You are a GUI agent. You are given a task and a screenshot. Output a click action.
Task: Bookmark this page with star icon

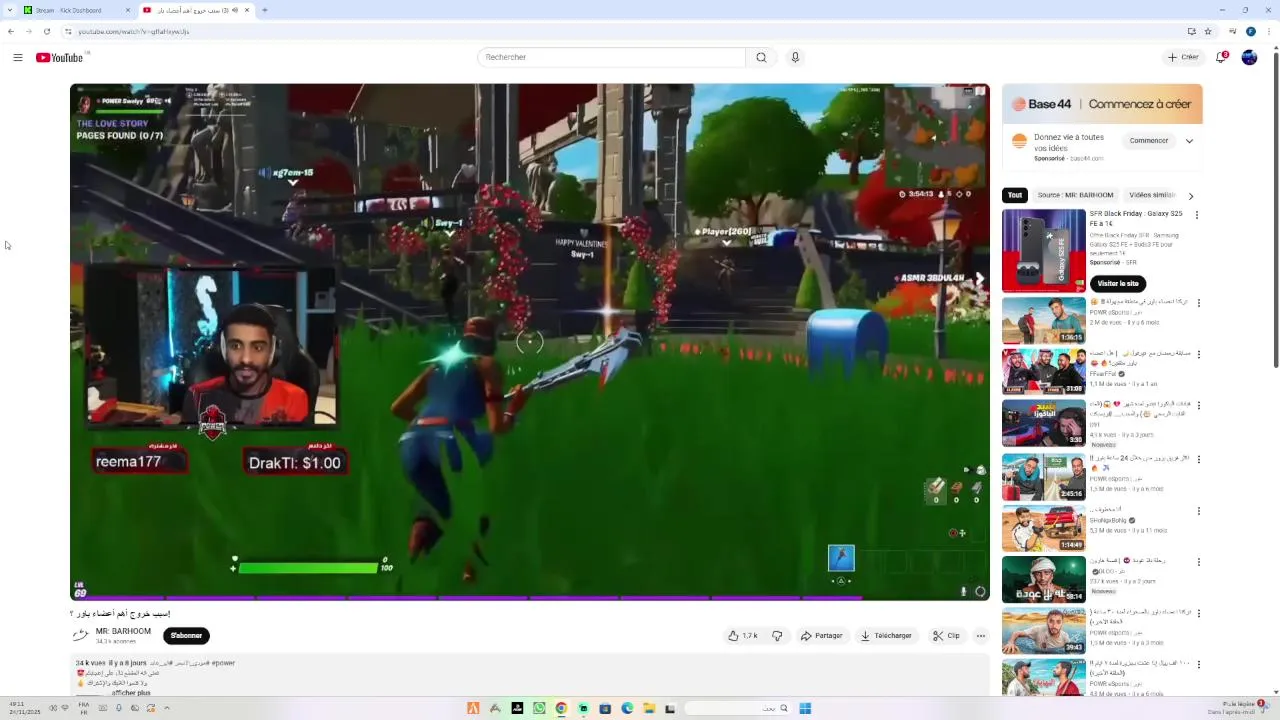(x=1208, y=31)
